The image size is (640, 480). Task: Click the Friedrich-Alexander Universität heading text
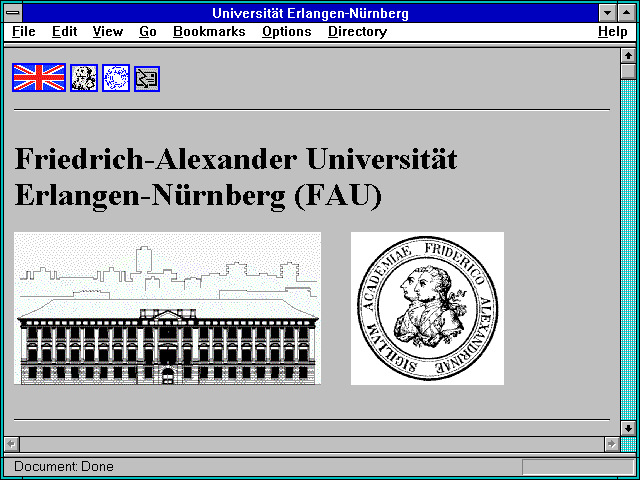coord(236,177)
